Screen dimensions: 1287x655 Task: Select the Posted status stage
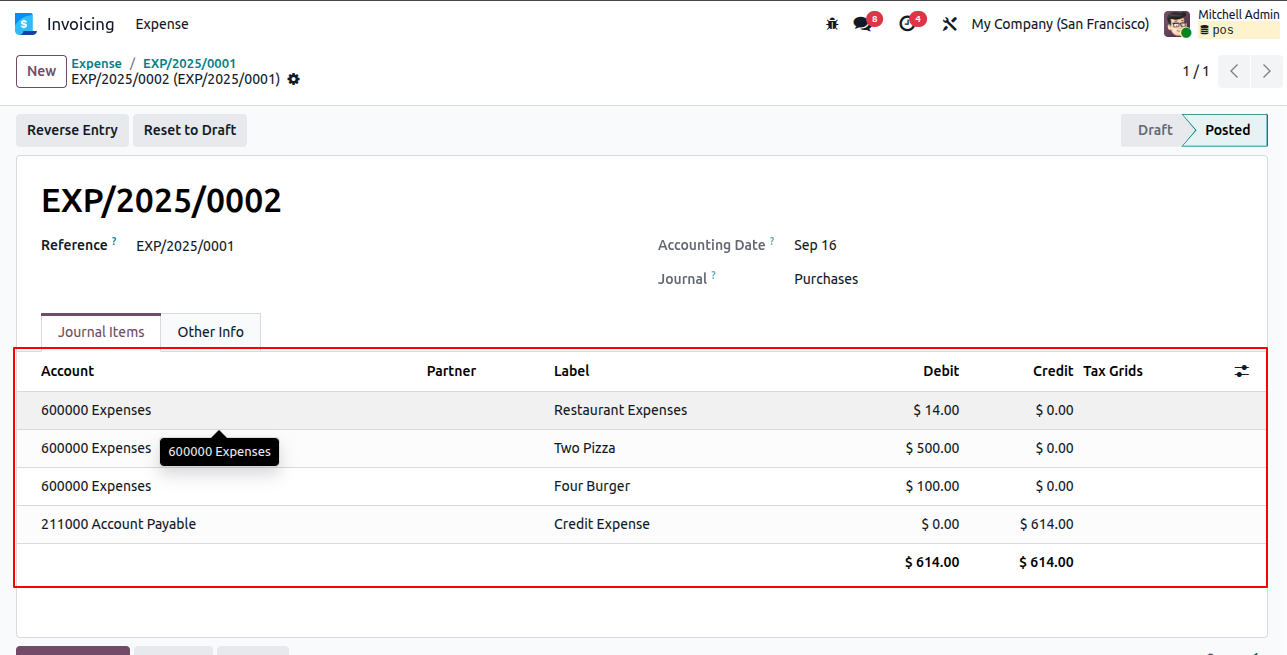point(1227,130)
